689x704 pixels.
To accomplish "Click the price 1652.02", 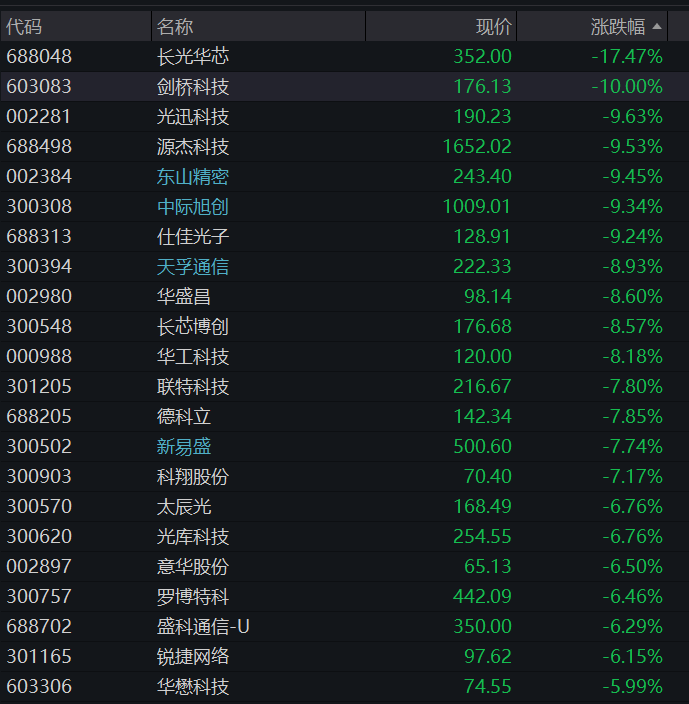I will click(x=477, y=147).
